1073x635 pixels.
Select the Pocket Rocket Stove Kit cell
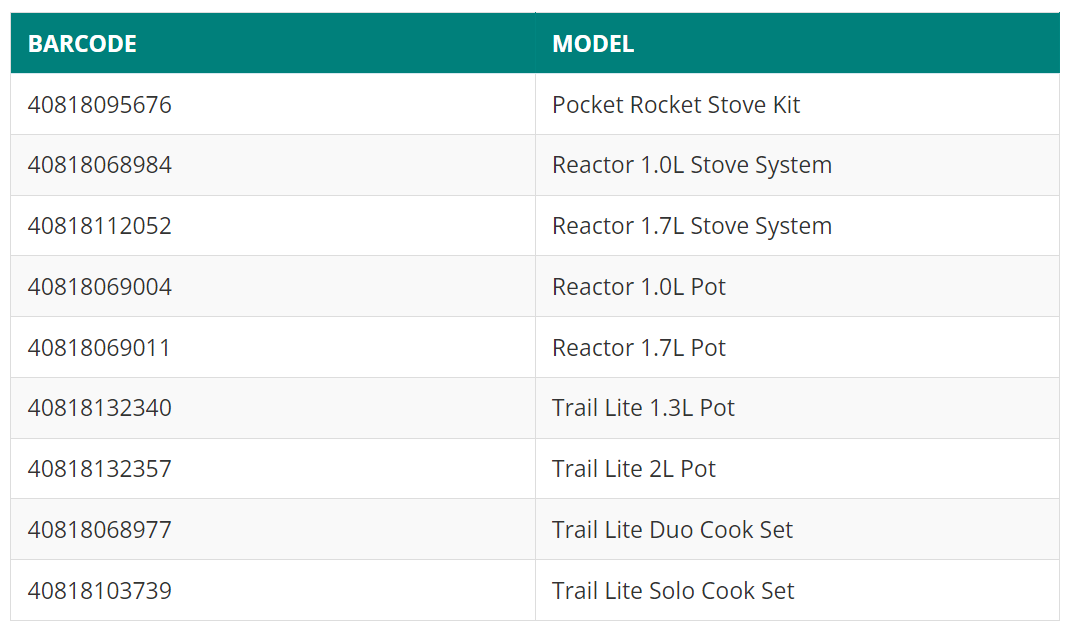pos(797,104)
